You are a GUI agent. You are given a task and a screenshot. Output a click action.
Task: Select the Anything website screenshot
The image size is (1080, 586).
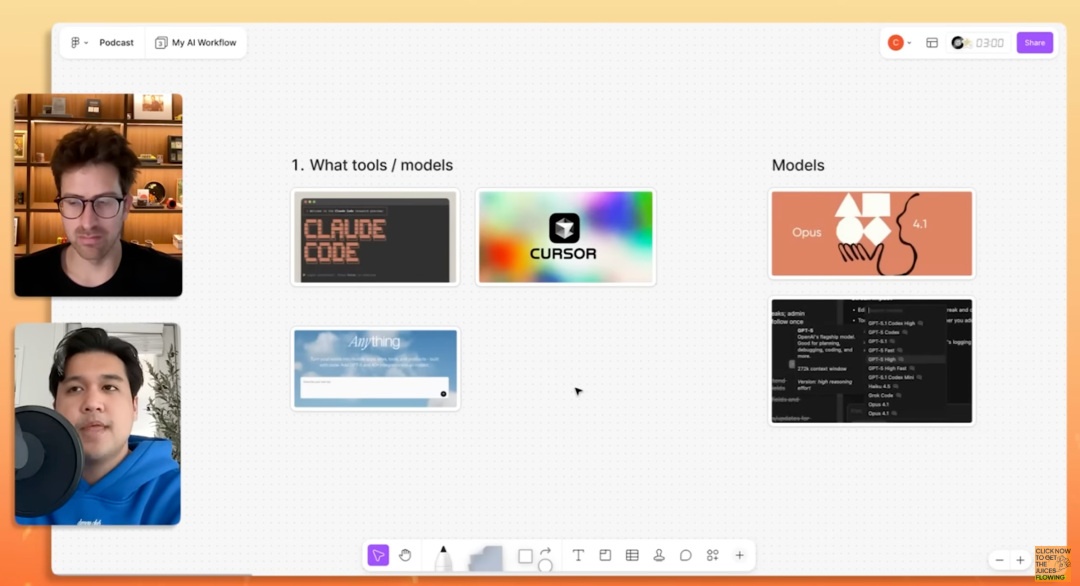coord(375,368)
